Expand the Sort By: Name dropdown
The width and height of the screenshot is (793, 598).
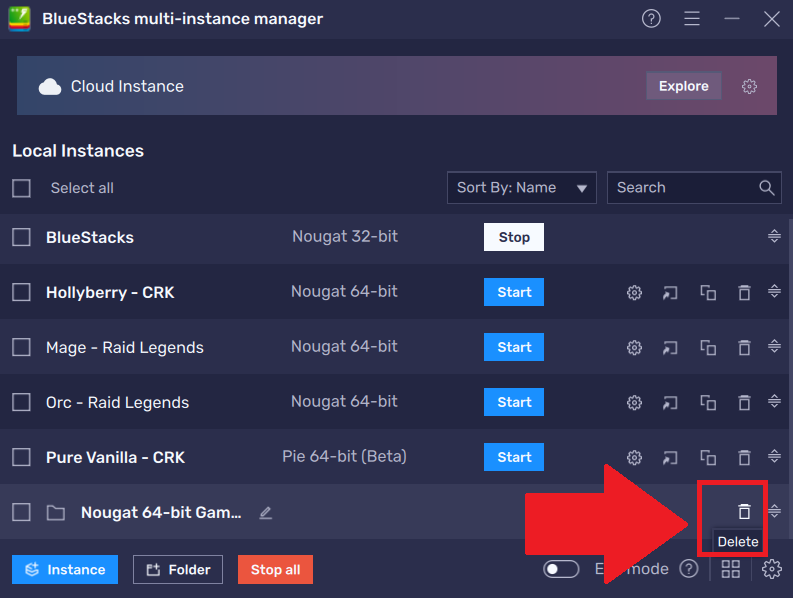(521, 188)
